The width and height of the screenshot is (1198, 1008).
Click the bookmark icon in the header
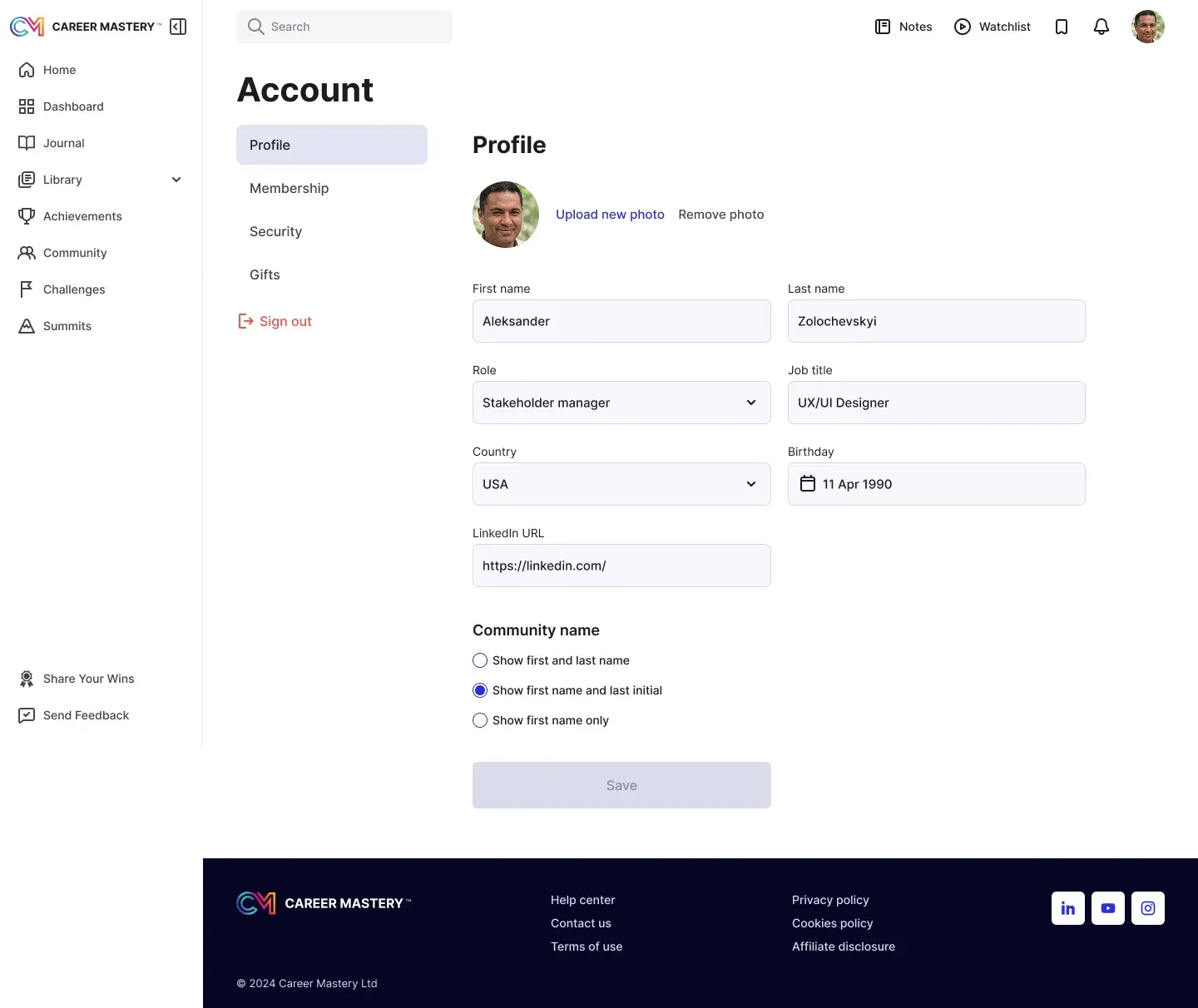pyautogui.click(x=1062, y=27)
